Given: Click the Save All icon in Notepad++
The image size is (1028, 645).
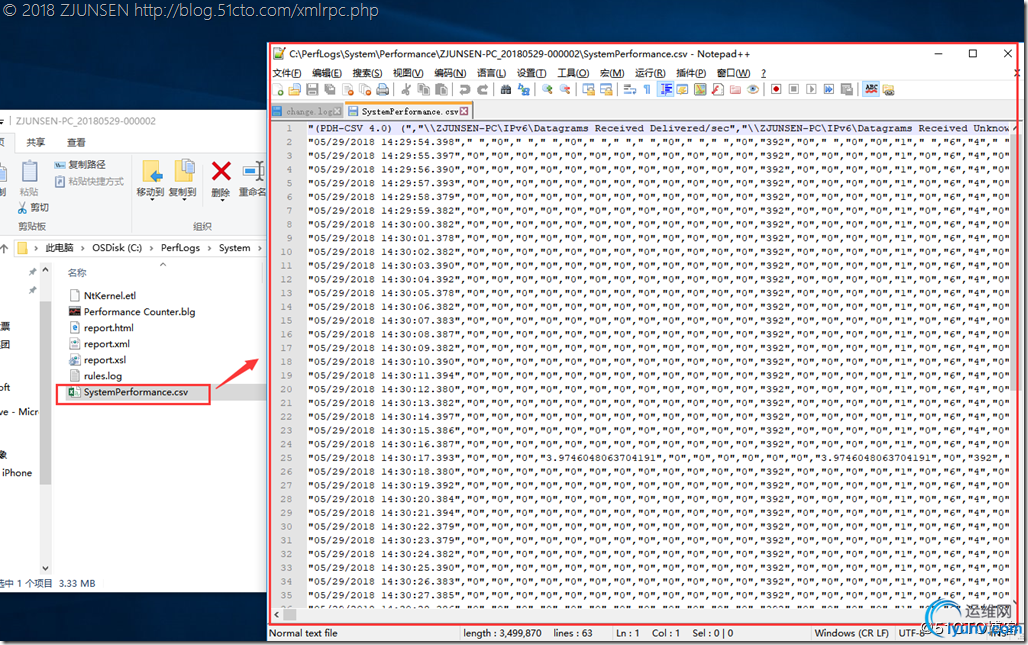Looking at the screenshot, I should (x=330, y=90).
